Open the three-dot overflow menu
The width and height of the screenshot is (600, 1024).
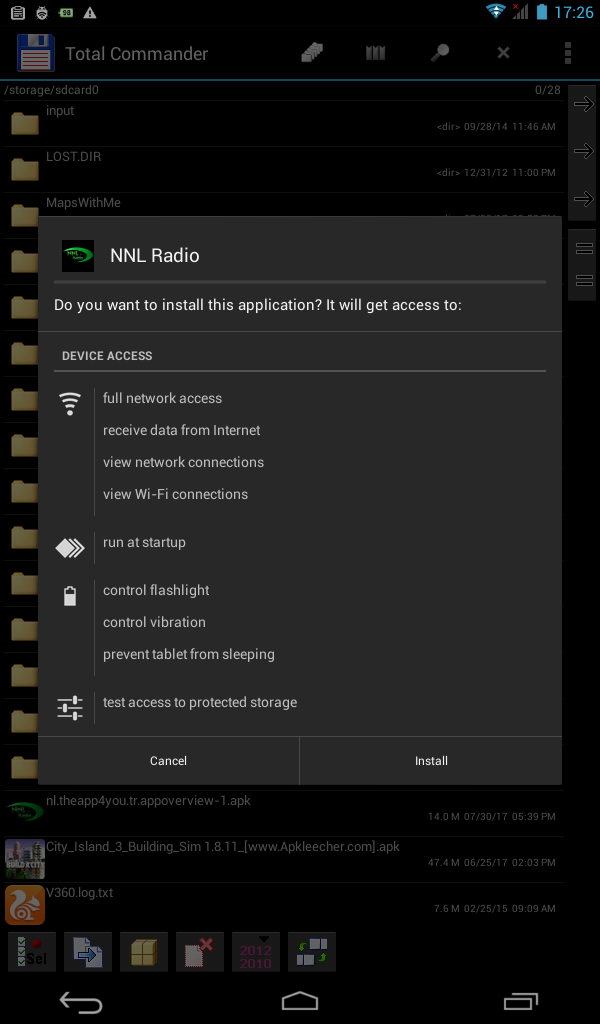tap(568, 53)
